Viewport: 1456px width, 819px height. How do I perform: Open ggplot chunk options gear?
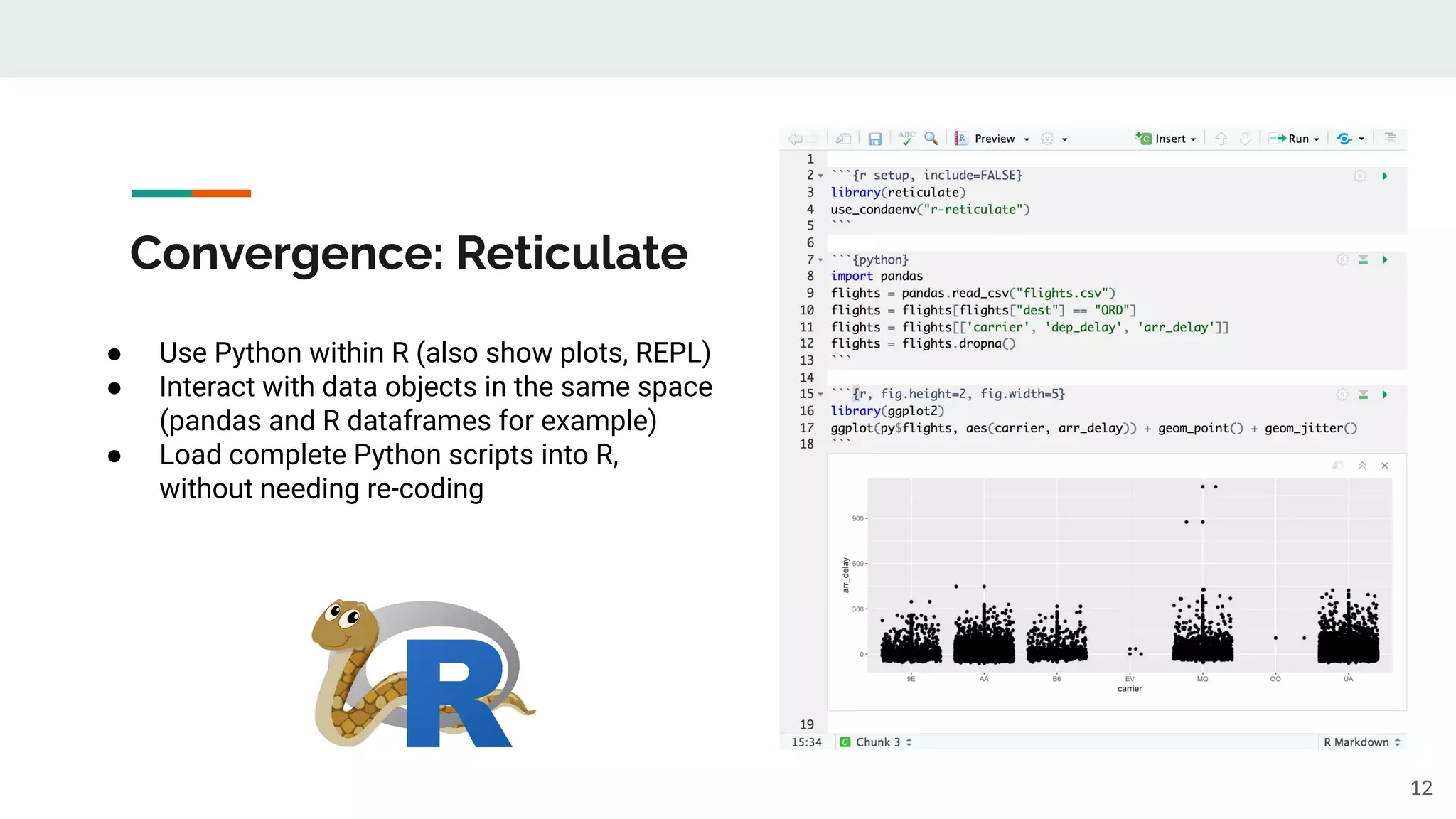1342,394
